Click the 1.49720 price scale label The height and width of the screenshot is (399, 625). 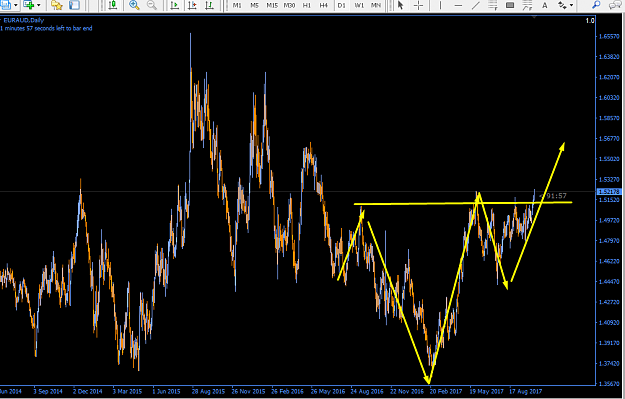(x=609, y=220)
